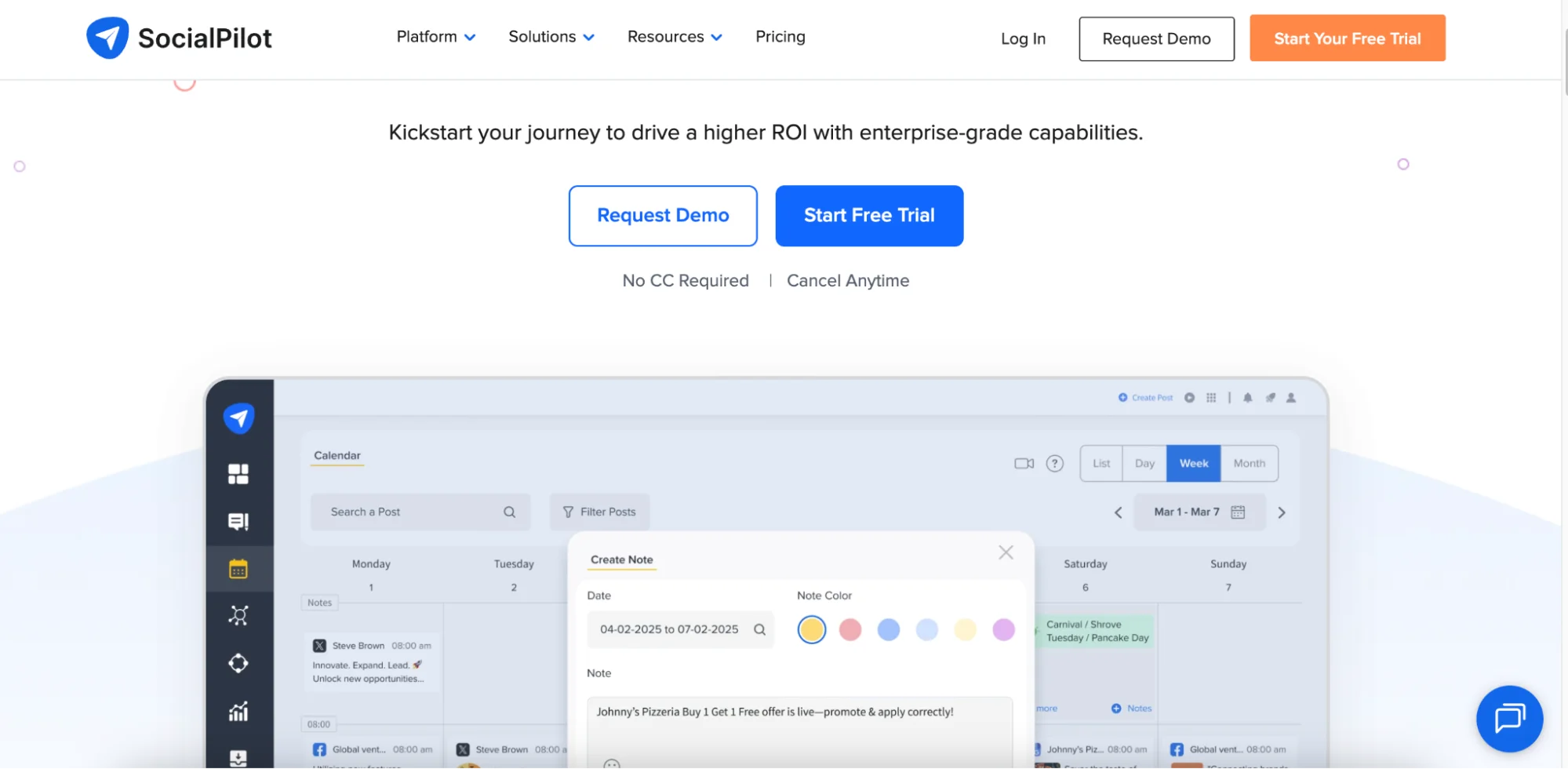The height and width of the screenshot is (769, 1568).
Task: Click the calendar icon beside Mar 1 - Mar 7
Action: pyautogui.click(x=1239, y=512)
